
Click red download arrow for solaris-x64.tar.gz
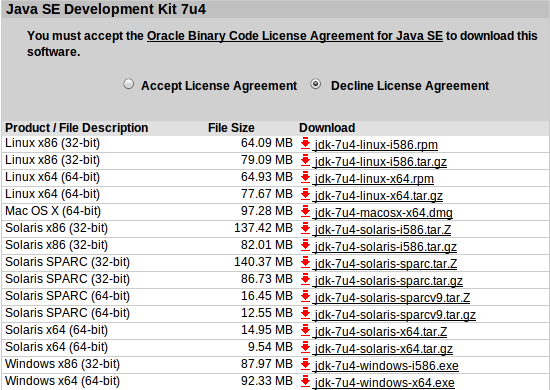pyautogui.click(x=306, y=347)
